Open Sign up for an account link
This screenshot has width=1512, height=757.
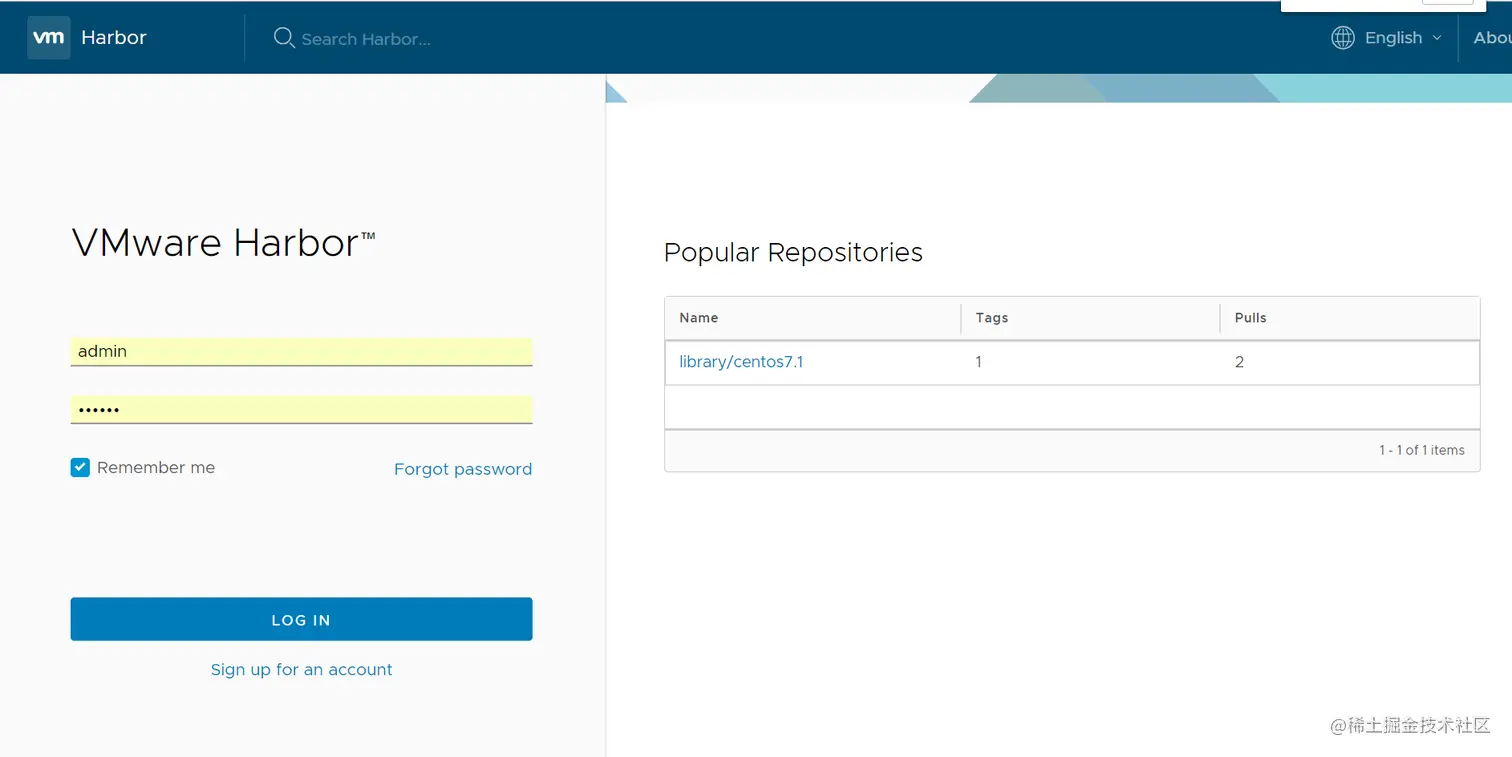coord(301,670)
